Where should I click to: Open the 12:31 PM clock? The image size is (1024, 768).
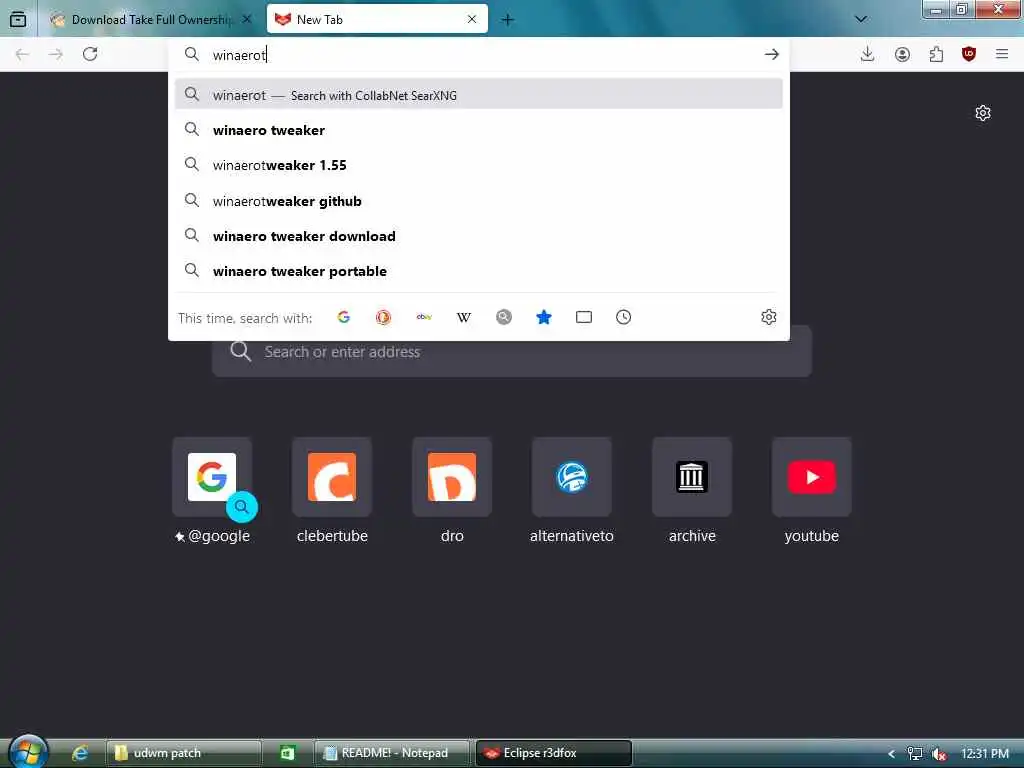point(985,754)
